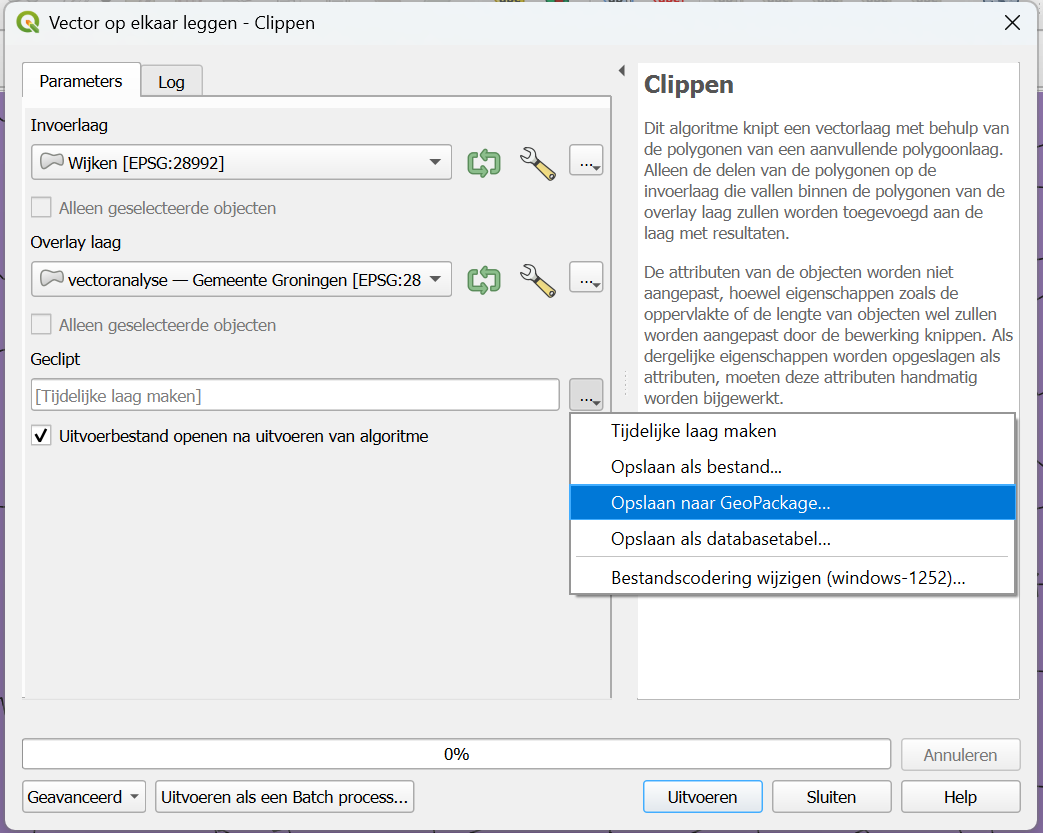The image size is (1043, 833).
Task: Click the Geclipt output options button
Action: click(586, 395)
